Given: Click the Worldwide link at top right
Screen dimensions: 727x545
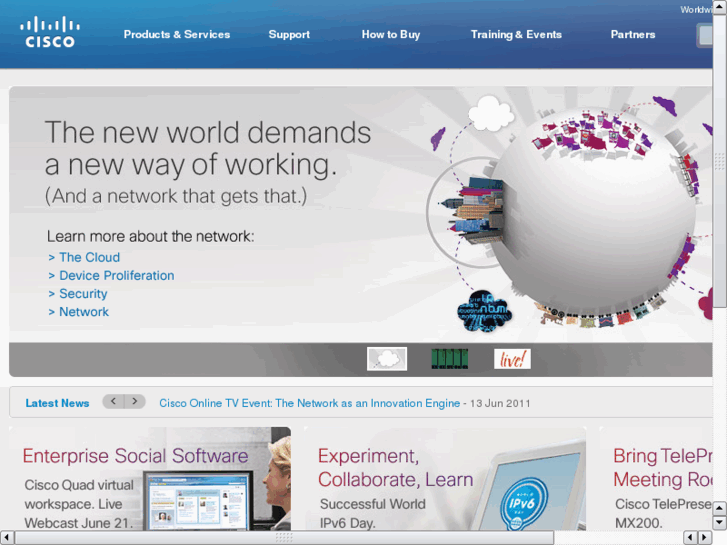Looking at the screenshot, I should [x=695, y=9].
